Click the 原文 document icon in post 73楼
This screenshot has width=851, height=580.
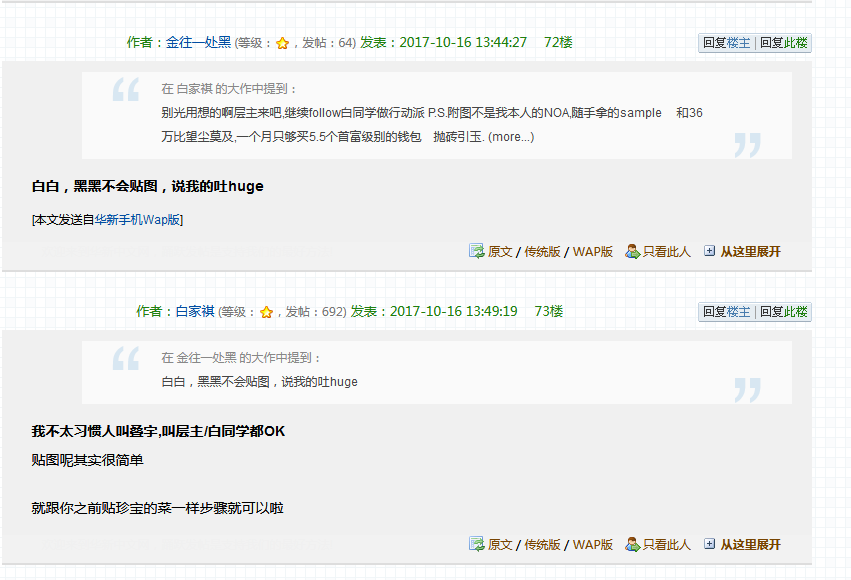click(477, 544)
